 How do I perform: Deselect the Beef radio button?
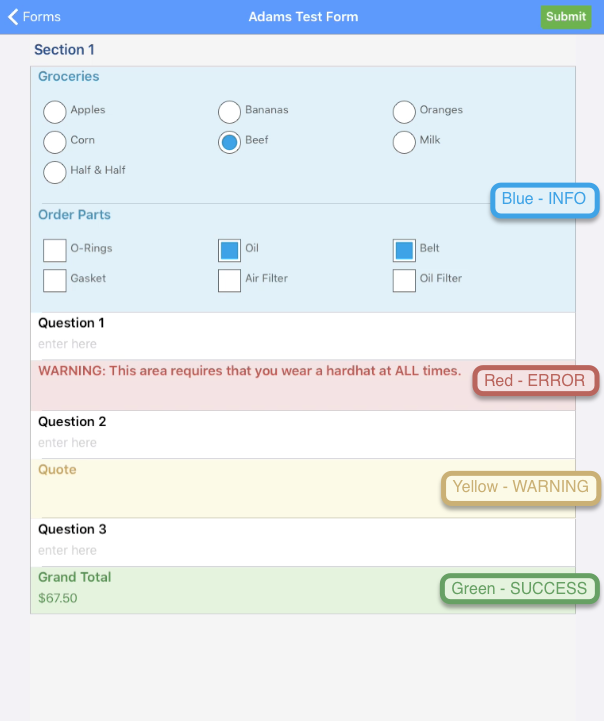point(229,142)
